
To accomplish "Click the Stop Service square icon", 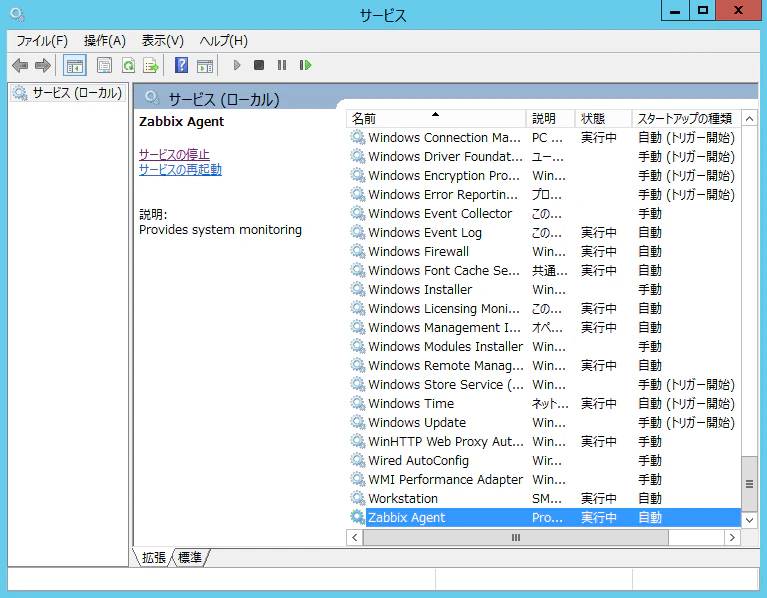I will [259, 65].
